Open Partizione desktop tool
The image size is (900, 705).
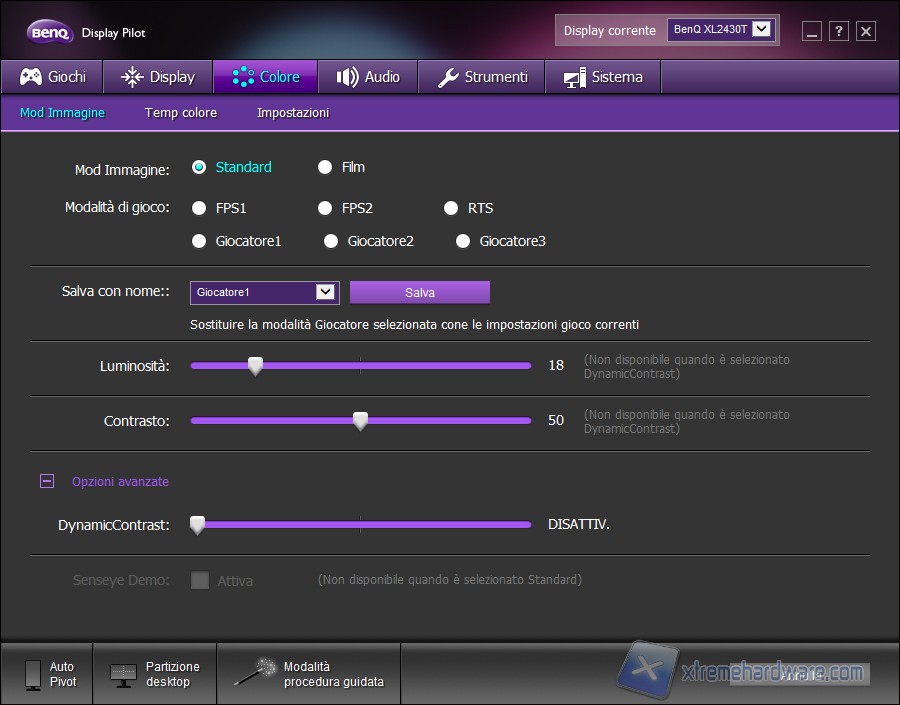pos(125,672)
